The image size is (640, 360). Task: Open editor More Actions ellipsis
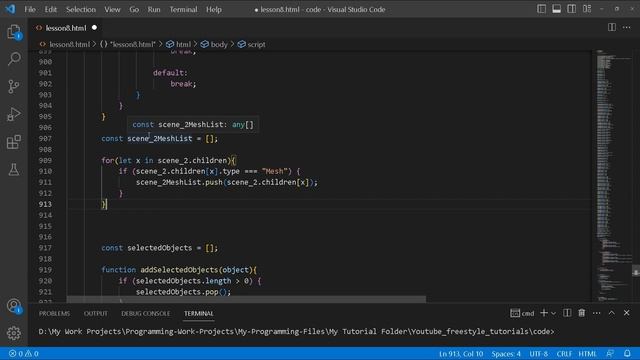pos(627,27)
